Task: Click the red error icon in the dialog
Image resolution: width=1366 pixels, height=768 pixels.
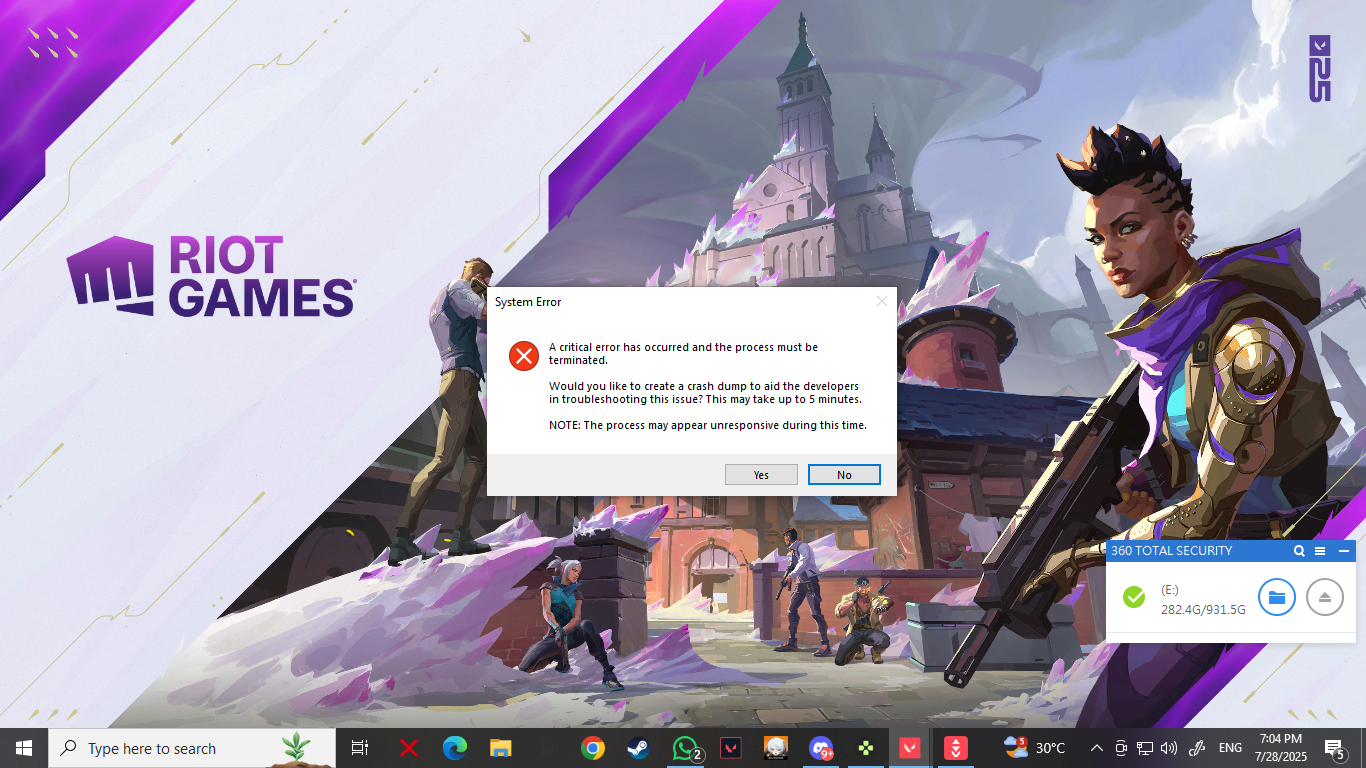Action: point(523,355)
